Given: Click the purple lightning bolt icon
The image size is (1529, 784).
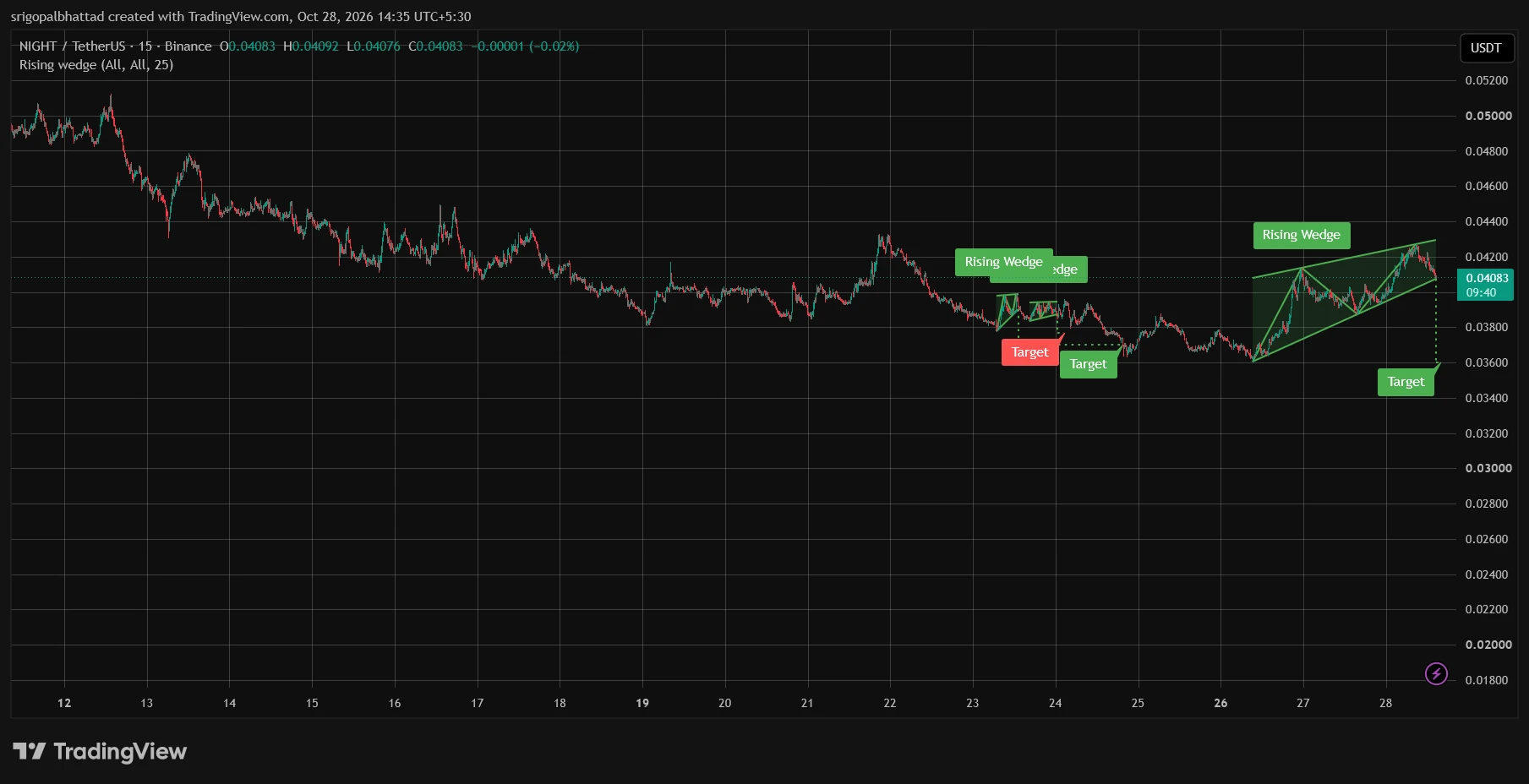Looking at the screenshot, I should tap(1436, 673).
